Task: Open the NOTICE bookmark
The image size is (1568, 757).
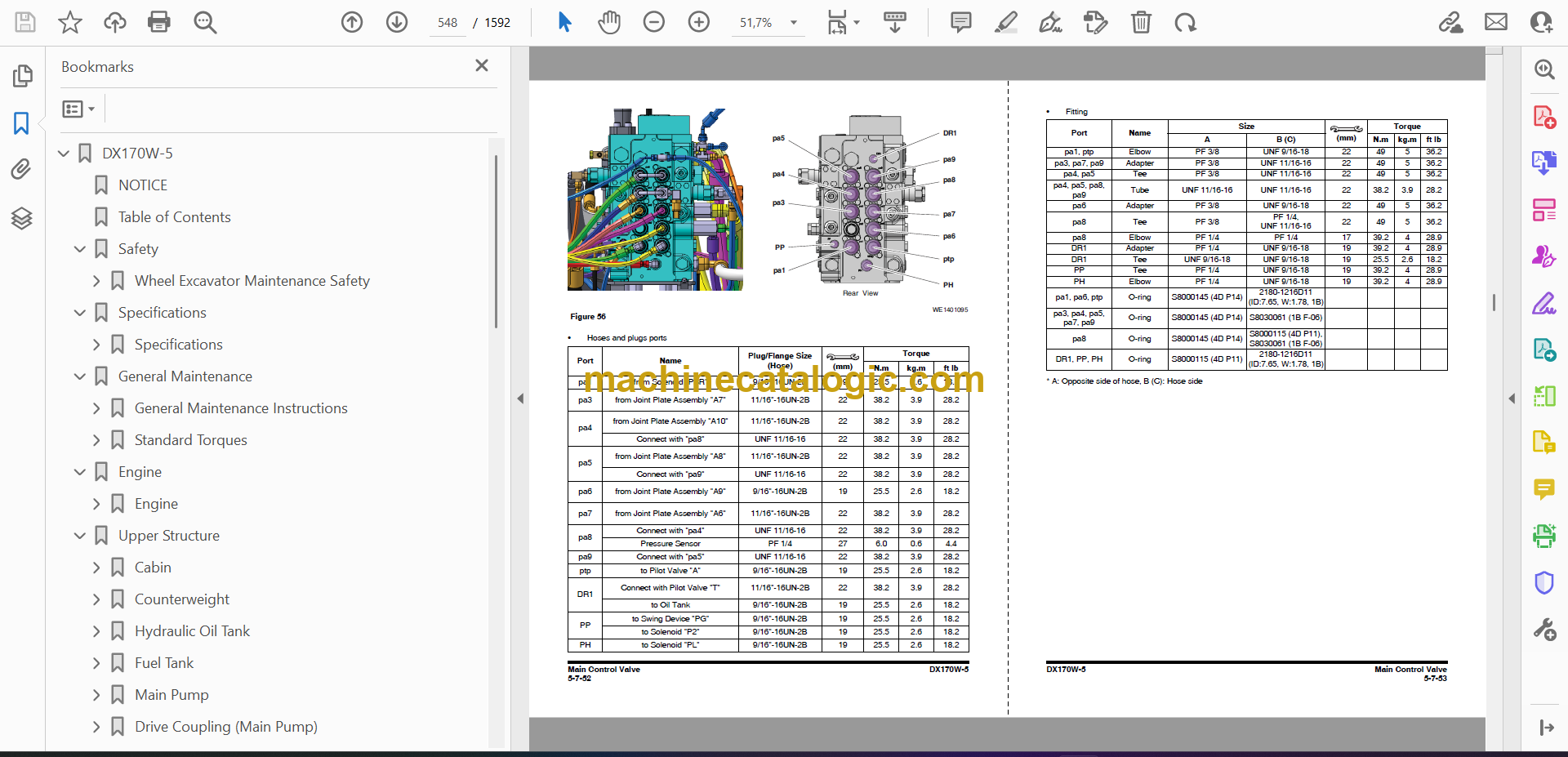Action: pos(142,185)
